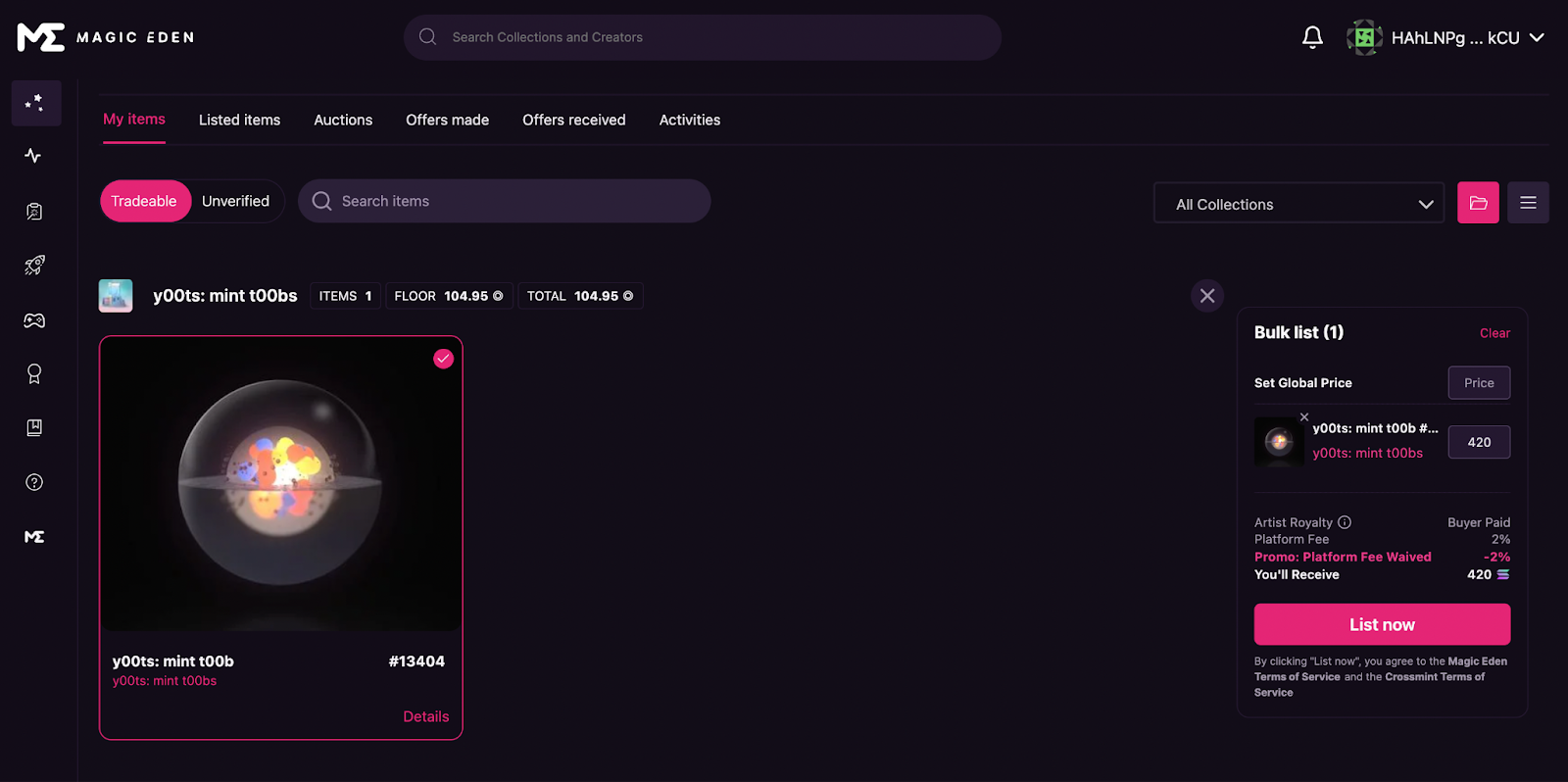
Task: Click the y00ts mint t00b NFT image
Action: click(x=281, y=484)
